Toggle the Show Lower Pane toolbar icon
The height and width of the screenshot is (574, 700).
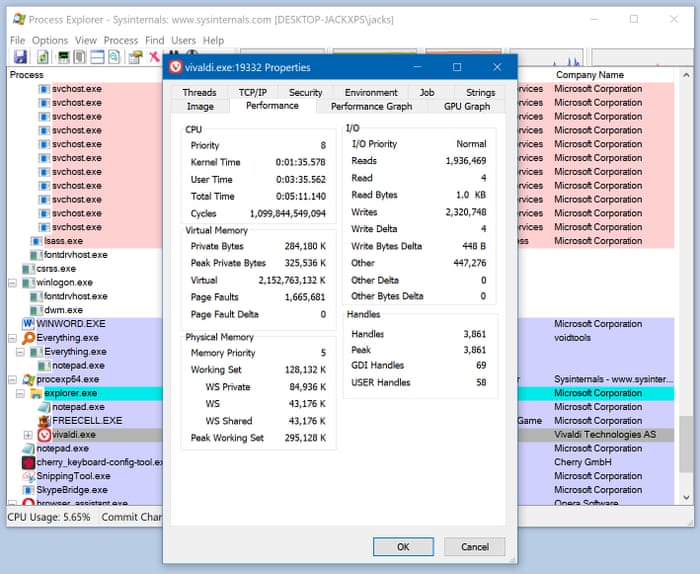97,57
